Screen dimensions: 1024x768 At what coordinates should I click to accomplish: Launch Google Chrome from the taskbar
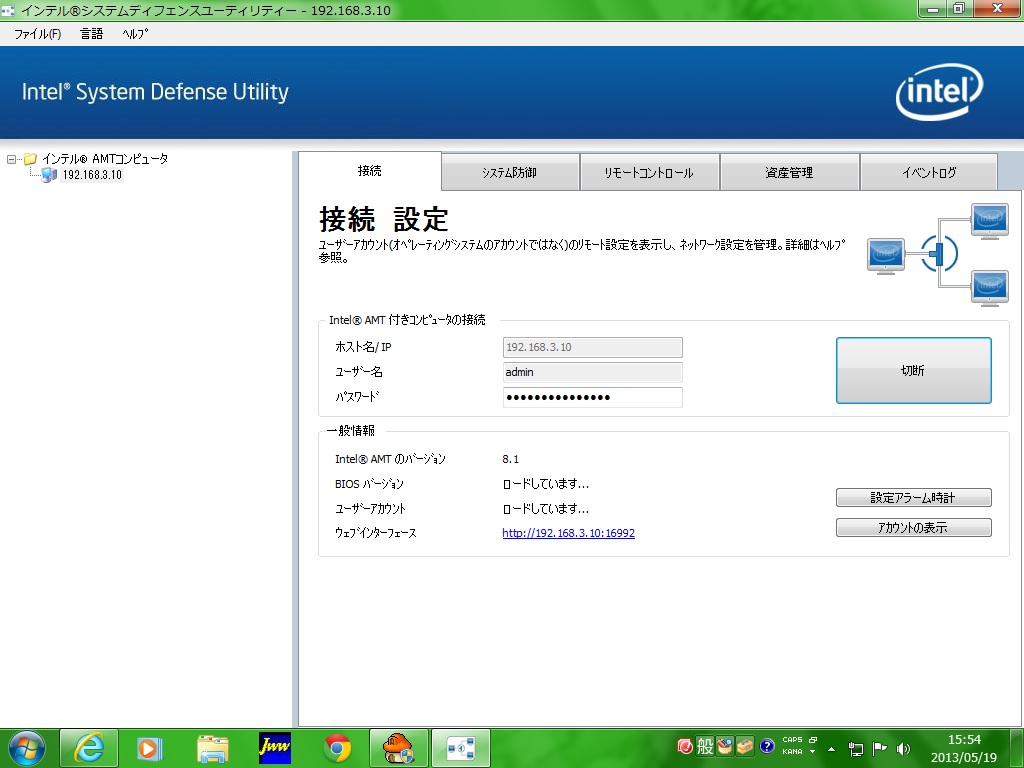pos(337,748)
